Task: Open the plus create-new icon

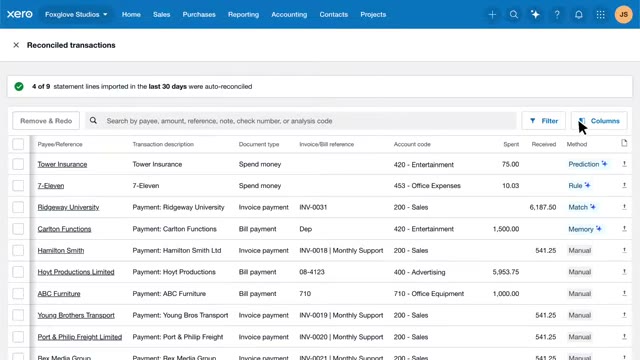Action: (x=492, y=15)
